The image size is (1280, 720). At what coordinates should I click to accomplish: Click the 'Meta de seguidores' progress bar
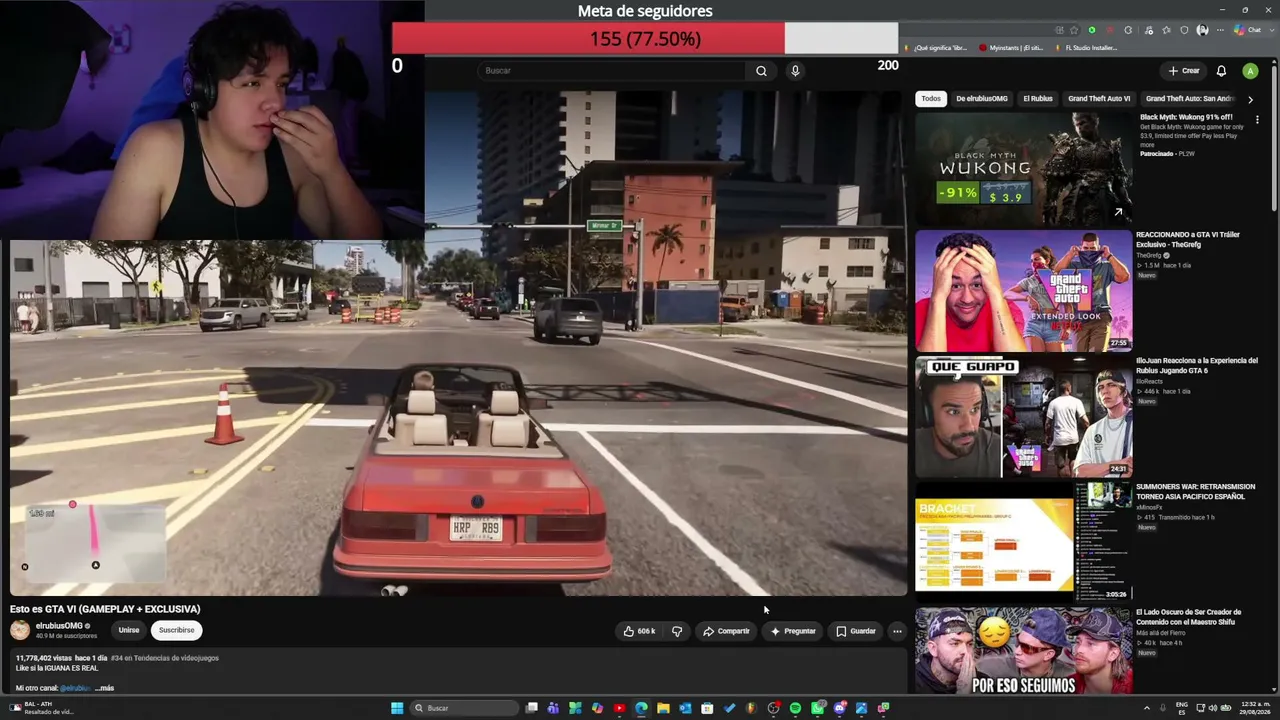tap(645, 39)
